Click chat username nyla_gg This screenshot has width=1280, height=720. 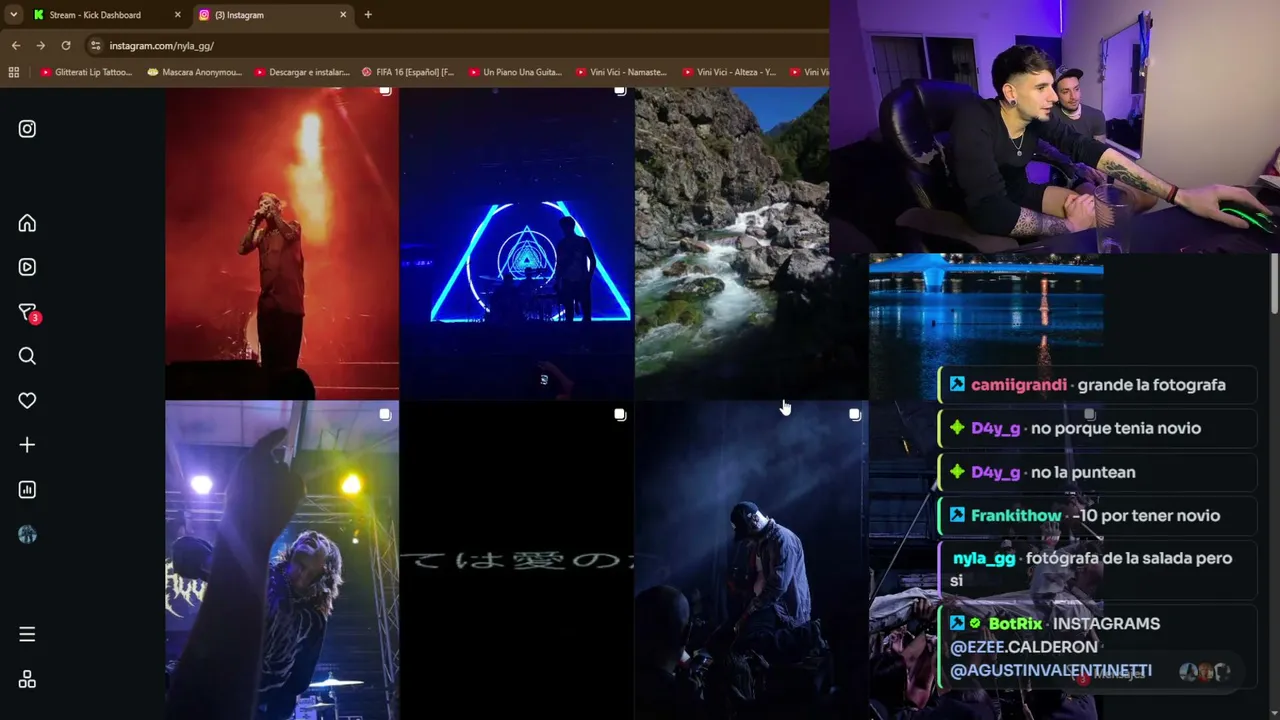click(x=984, y=559)
